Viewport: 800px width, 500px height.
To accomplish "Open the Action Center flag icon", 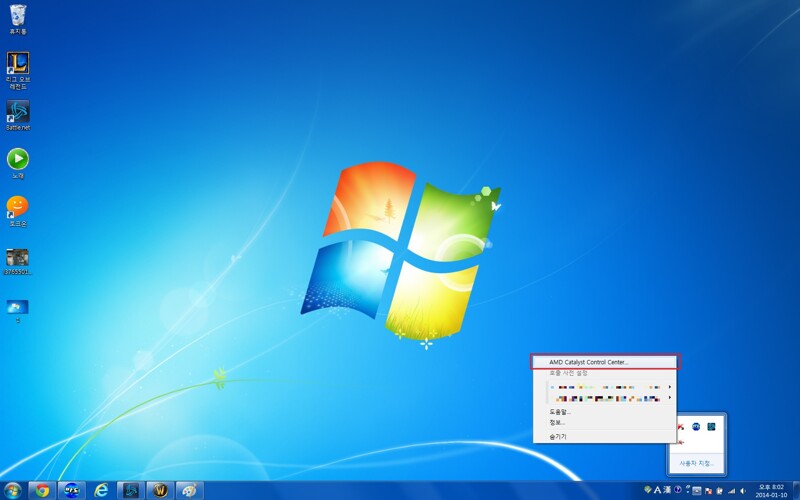I will [708, 491].
